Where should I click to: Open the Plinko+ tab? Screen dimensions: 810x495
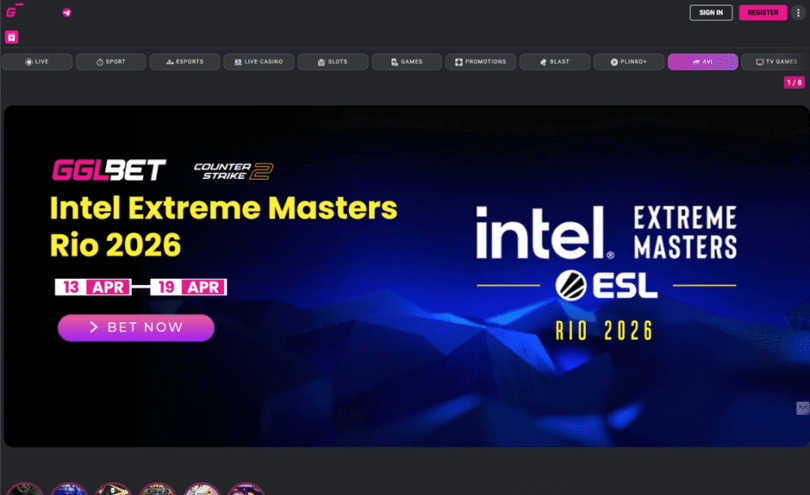point(629,62)
